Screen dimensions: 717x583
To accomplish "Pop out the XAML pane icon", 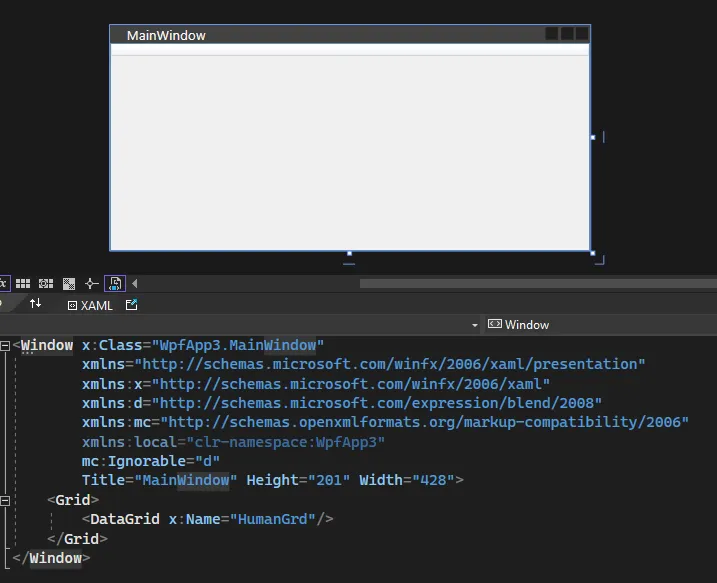I will click(x=132, y=305).
